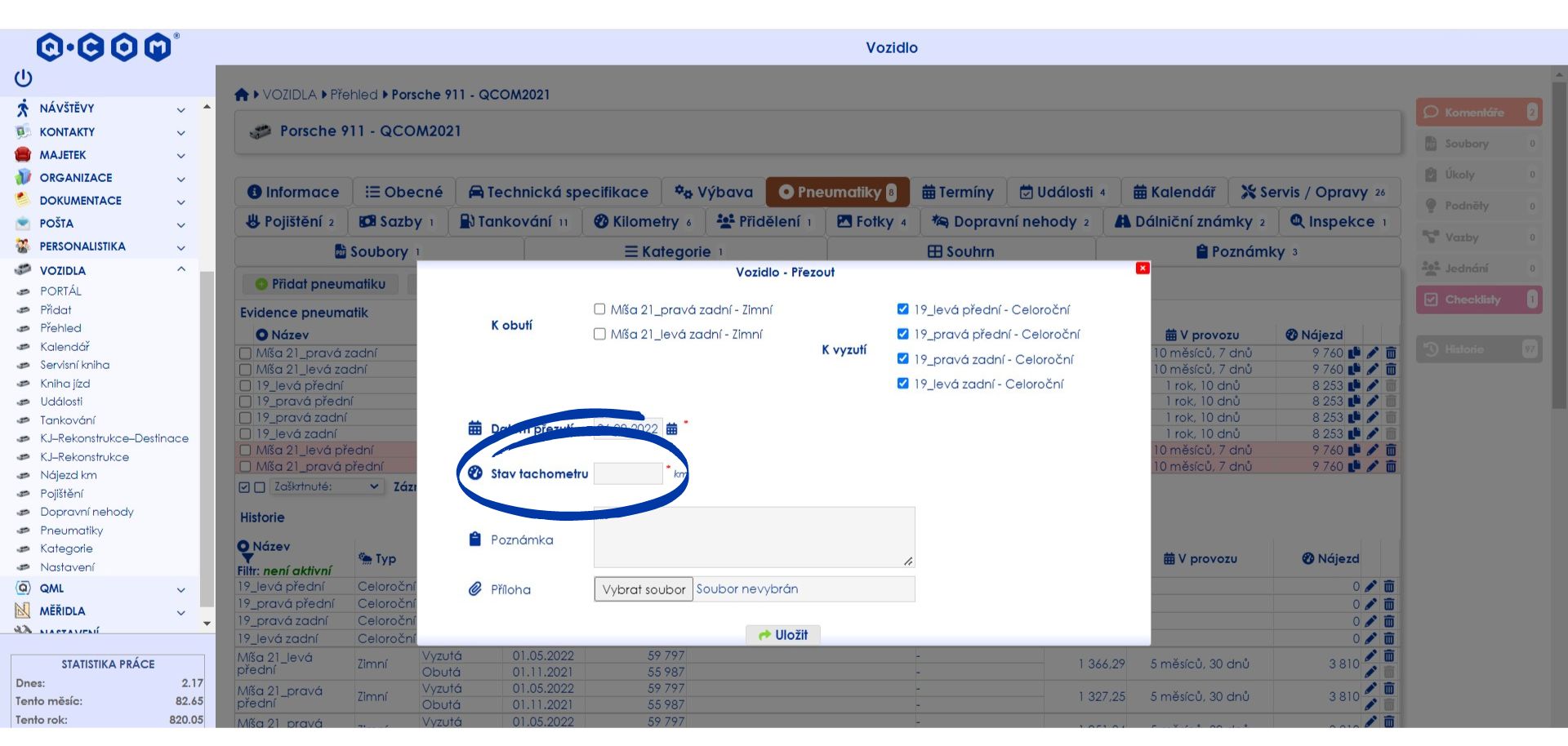The height and width of the screenshot is (746, 1568).
Task: Click deselect-all empty box beside Zaškrtnuté
Action: click(x=260, y=487)
